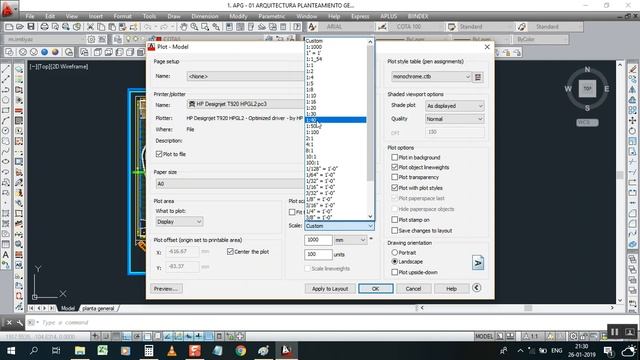Switch to the planta general layout tab
The image size is (640, 360).
click(98, 308)
